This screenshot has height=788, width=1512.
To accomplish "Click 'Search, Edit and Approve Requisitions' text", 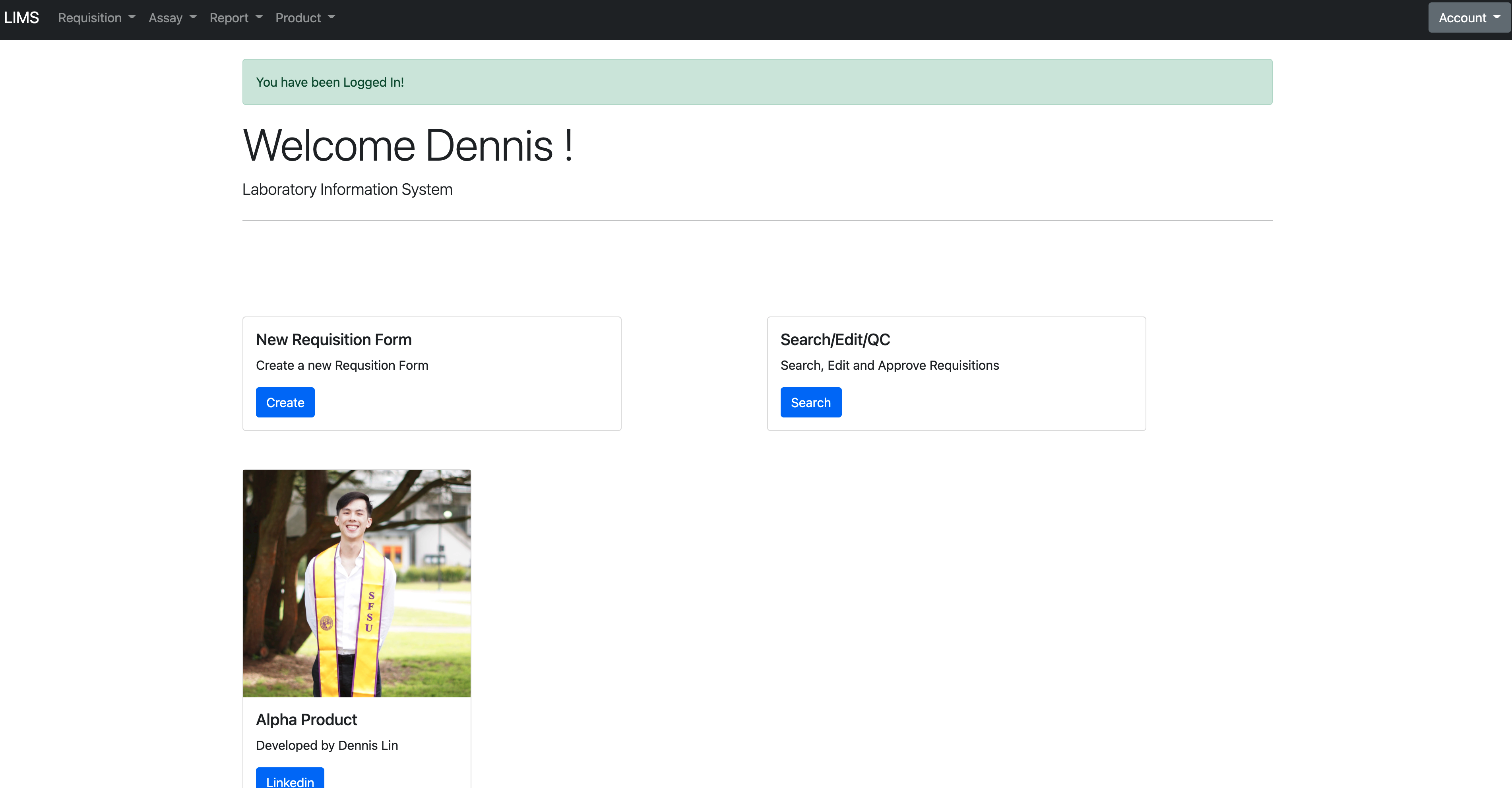I will click(890, 365).
